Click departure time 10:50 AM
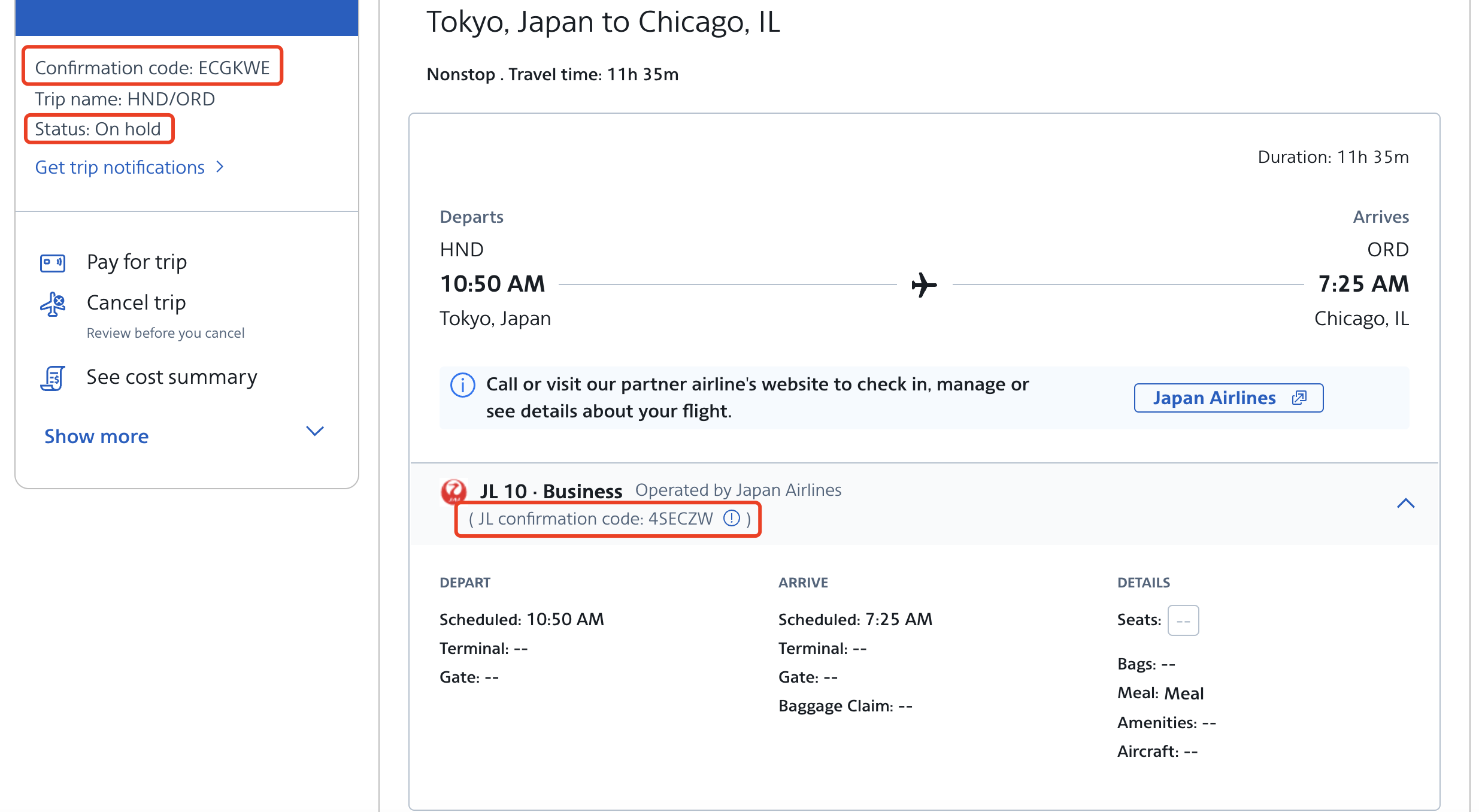This screenshot has width=1479, height=812. pos(492,284)
